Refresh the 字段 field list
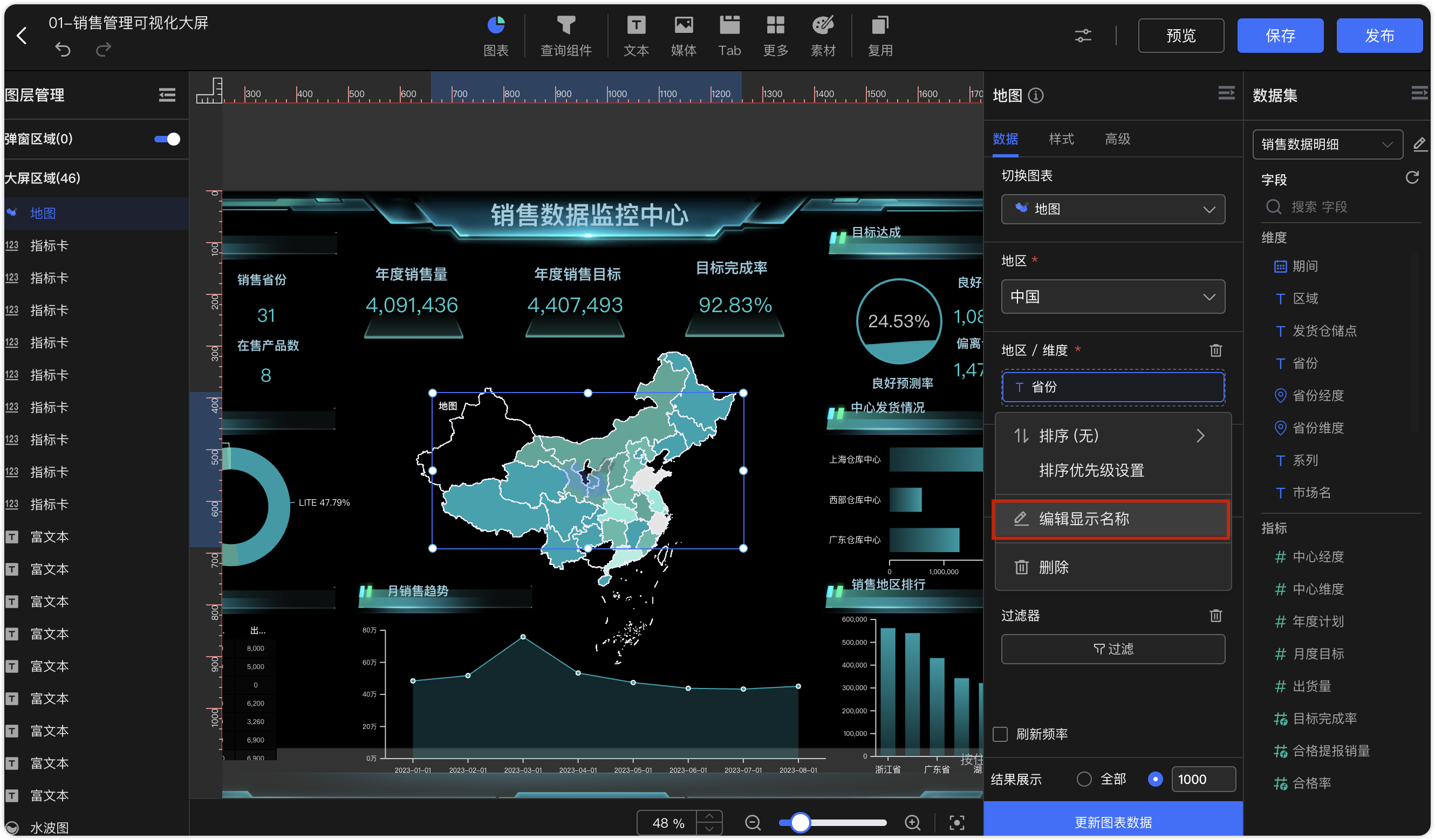This screenshot has width=1435, height=840. pyautogui.click(x=1412, y=178)
